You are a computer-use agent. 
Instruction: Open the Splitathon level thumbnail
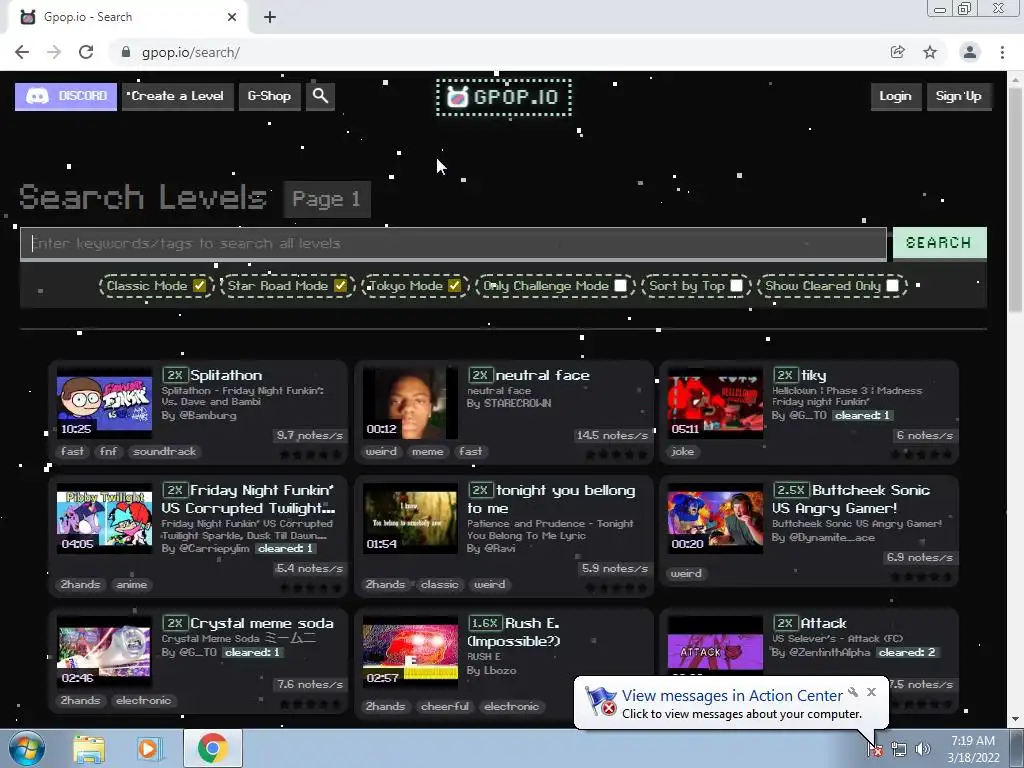click(x=104, y=403)
